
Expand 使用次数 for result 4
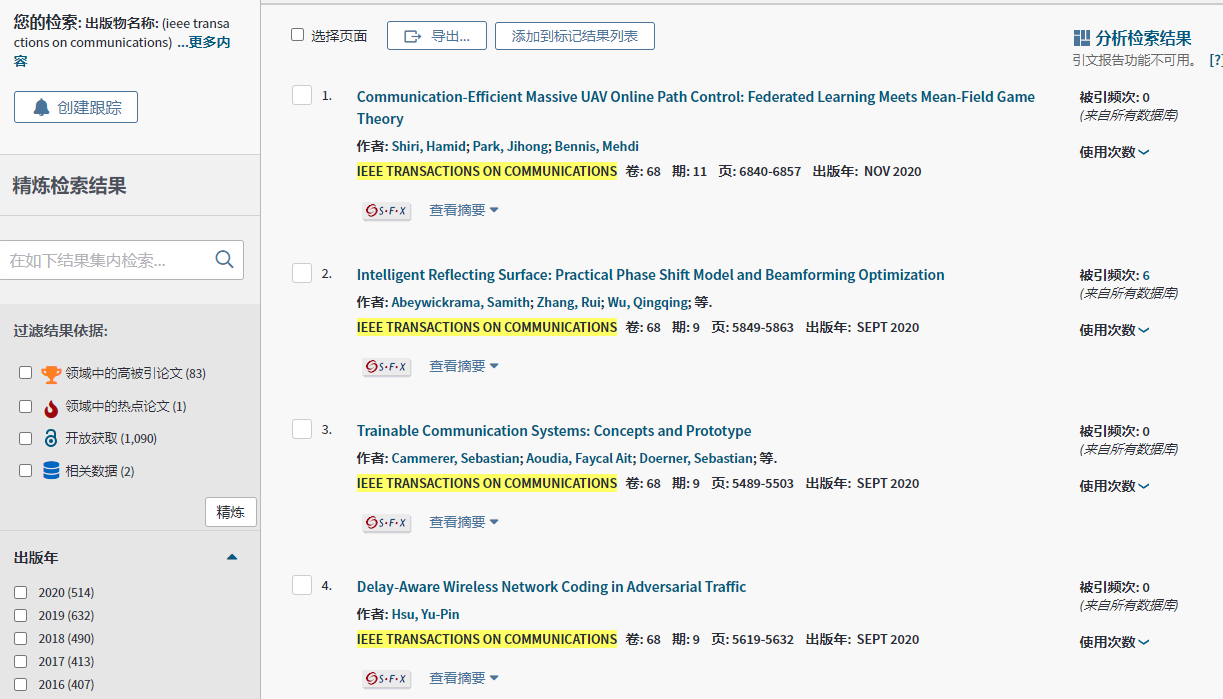(x=1114, y=642)
